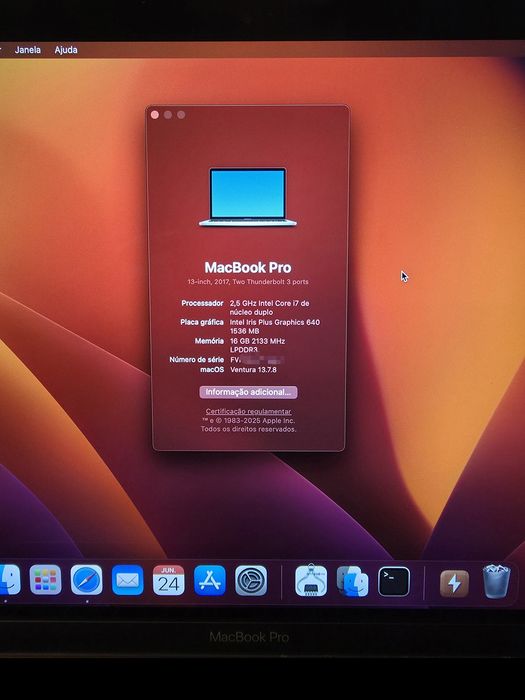Open the Mail app in dock
The image size is (525, 700).
tap(128, 580)
